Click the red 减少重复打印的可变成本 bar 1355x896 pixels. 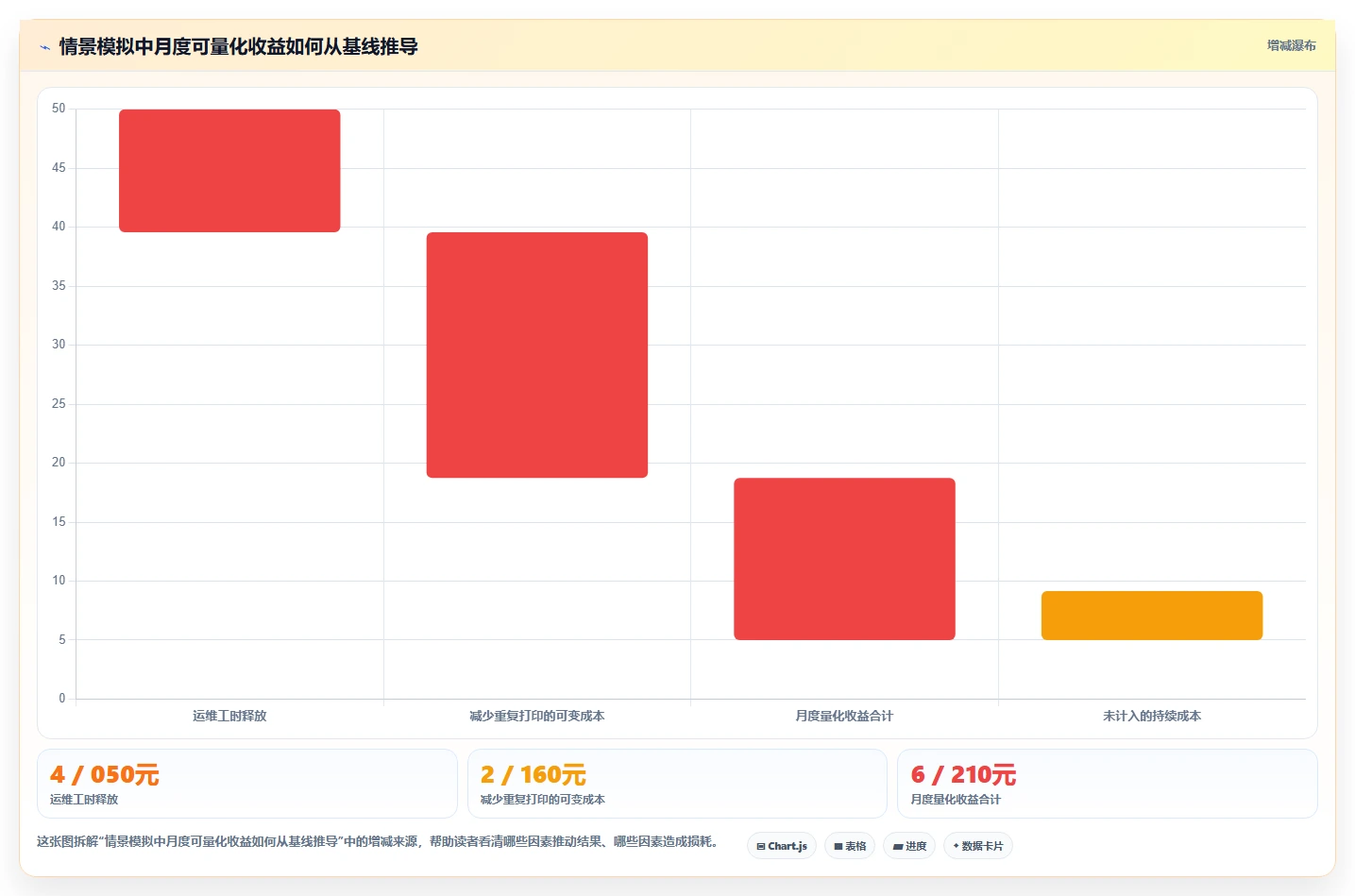(537, 355)
